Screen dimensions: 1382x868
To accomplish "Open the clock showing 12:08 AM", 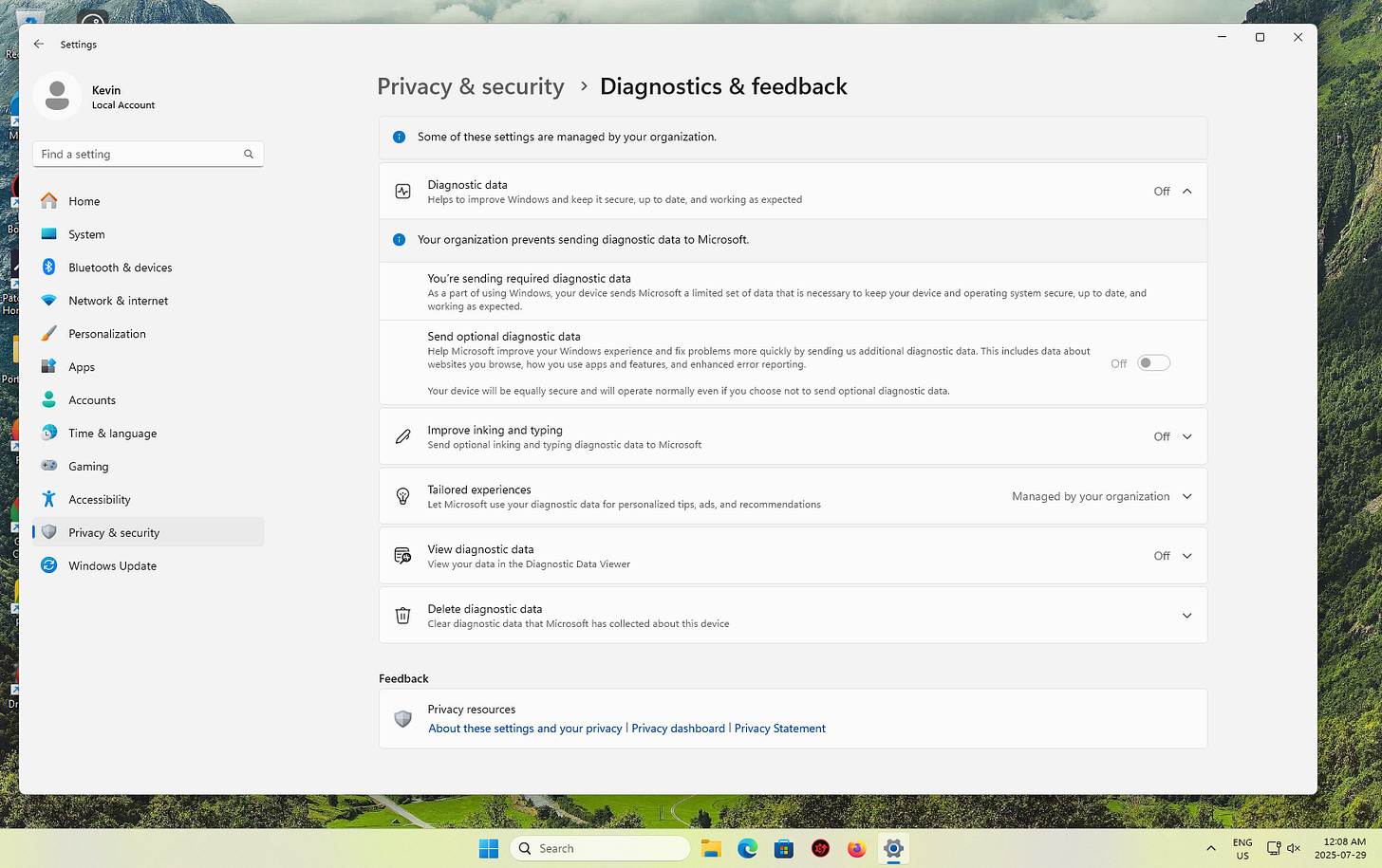I will (x=1339, y=849).
